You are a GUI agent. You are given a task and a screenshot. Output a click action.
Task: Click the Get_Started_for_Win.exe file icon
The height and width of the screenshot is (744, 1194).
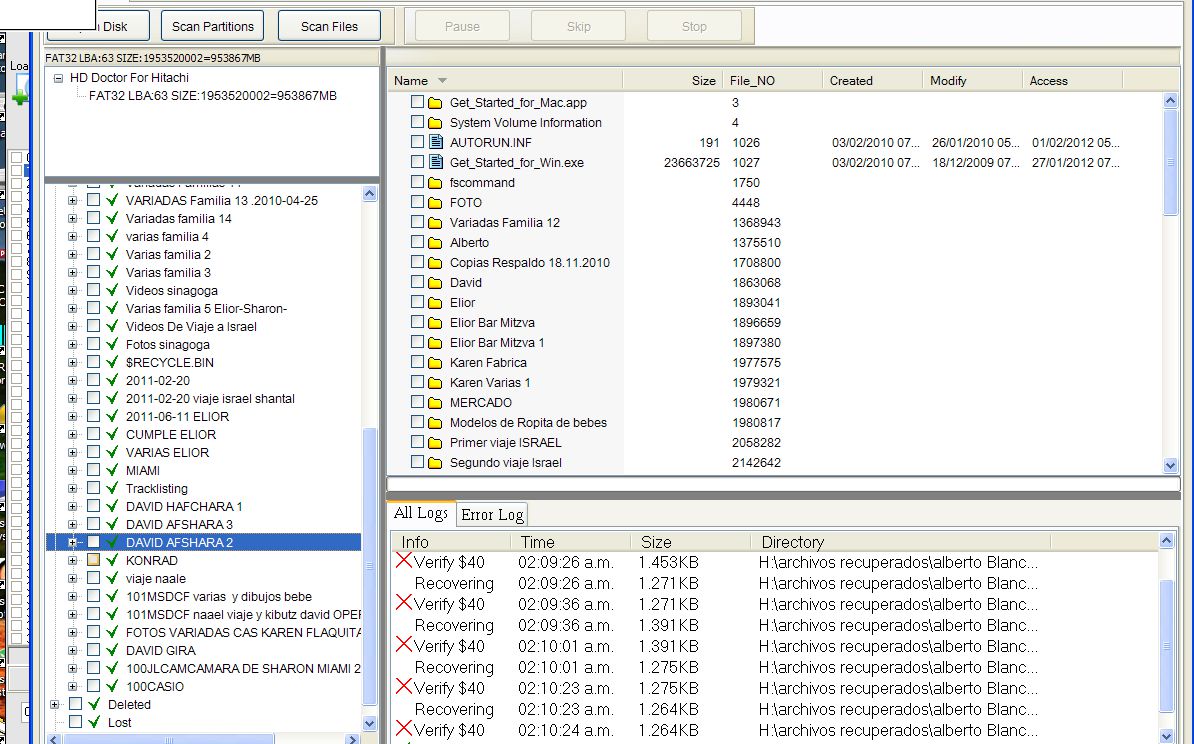[x=436, y=162]
